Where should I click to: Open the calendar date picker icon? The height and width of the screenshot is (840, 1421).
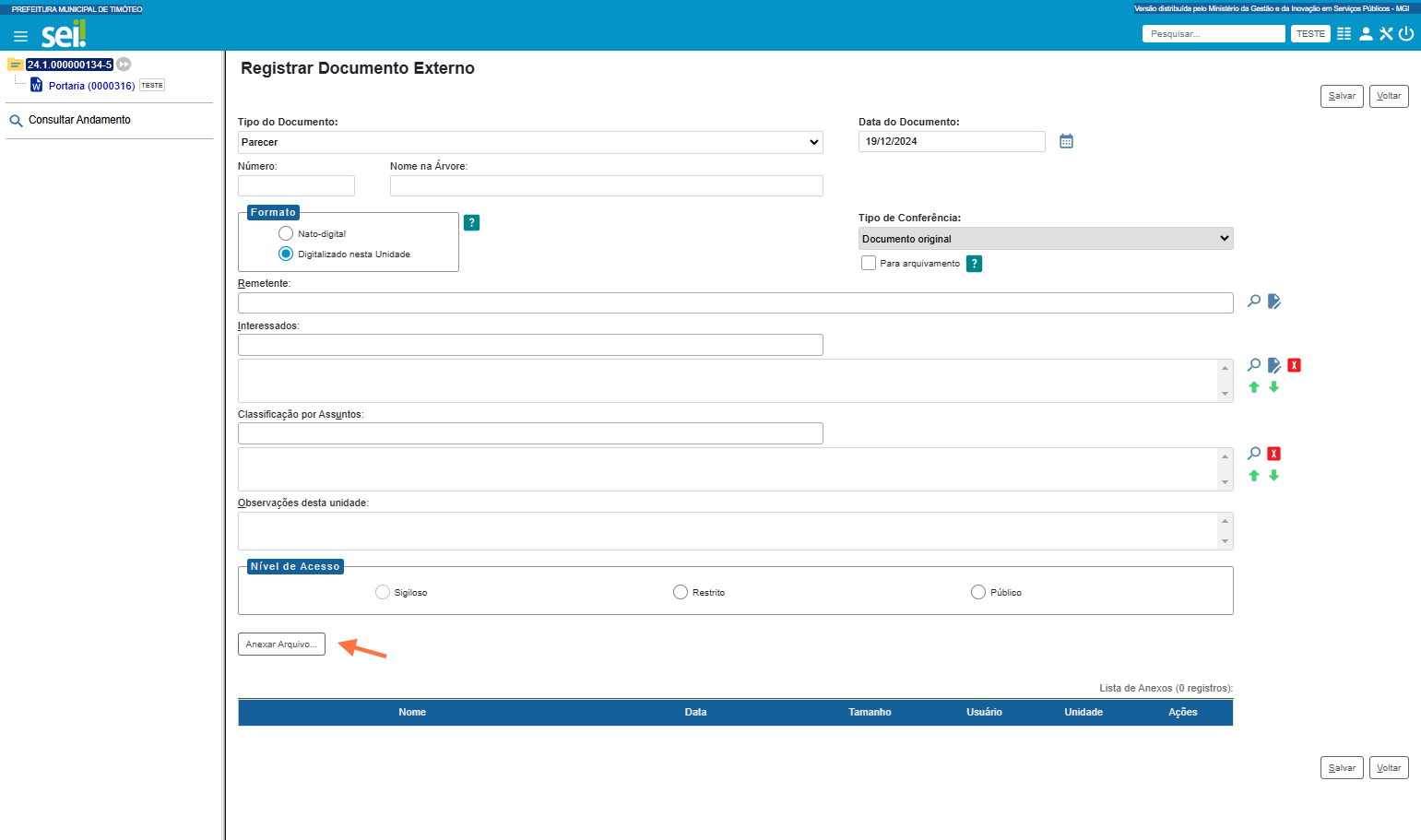pyautogui.click(x=1066, y=141)
